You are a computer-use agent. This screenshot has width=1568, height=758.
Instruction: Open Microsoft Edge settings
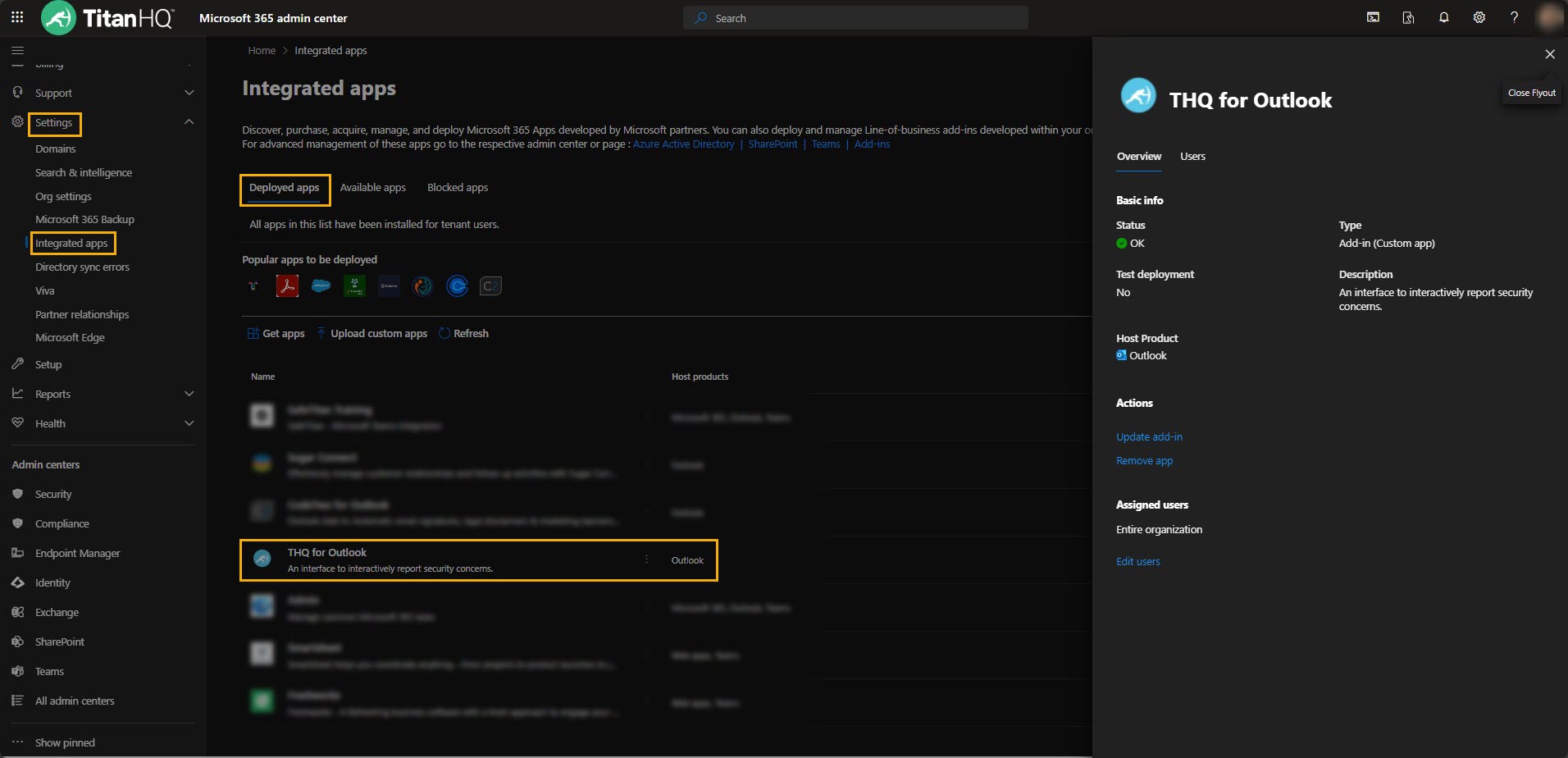pyautogui.click(x=70, y=338)
